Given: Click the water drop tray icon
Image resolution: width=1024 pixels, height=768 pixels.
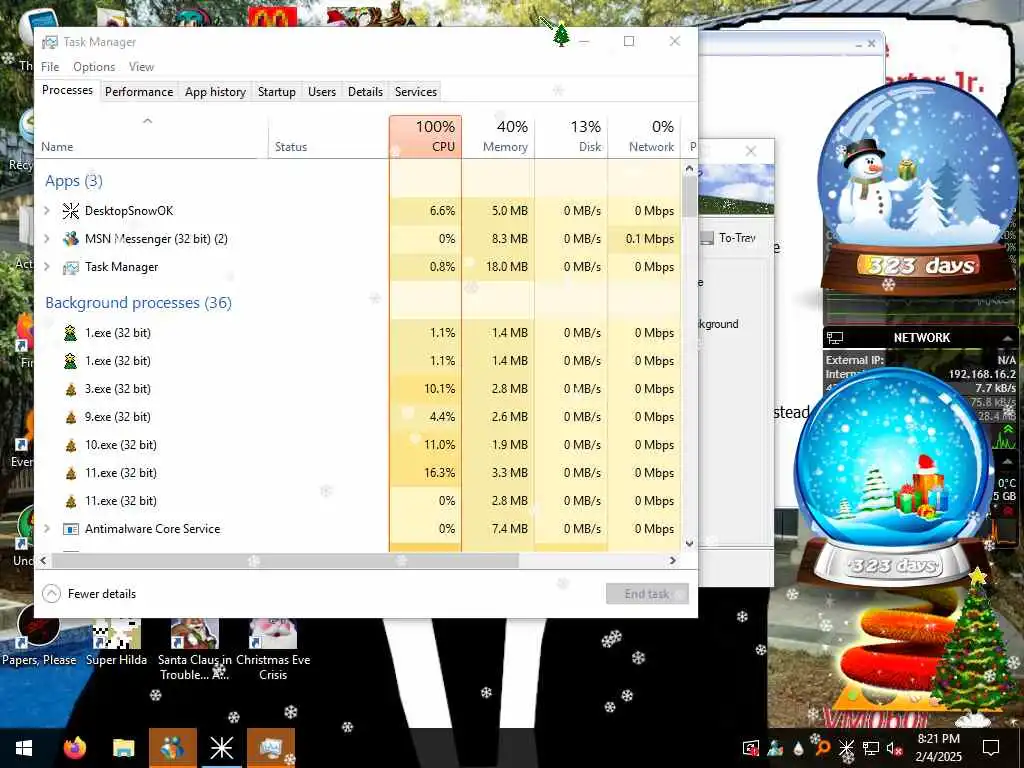Looking at the screenshot, I should click(798, 748).
